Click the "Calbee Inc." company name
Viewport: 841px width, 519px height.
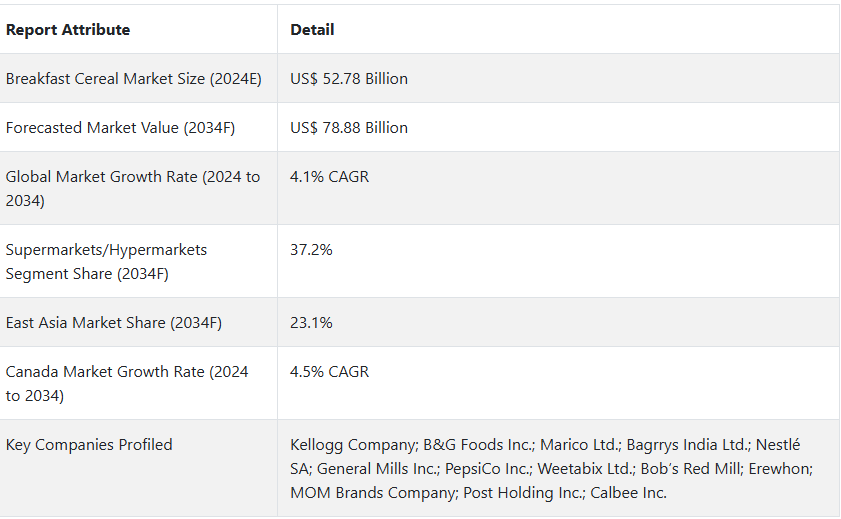click(x=628, y=493)
